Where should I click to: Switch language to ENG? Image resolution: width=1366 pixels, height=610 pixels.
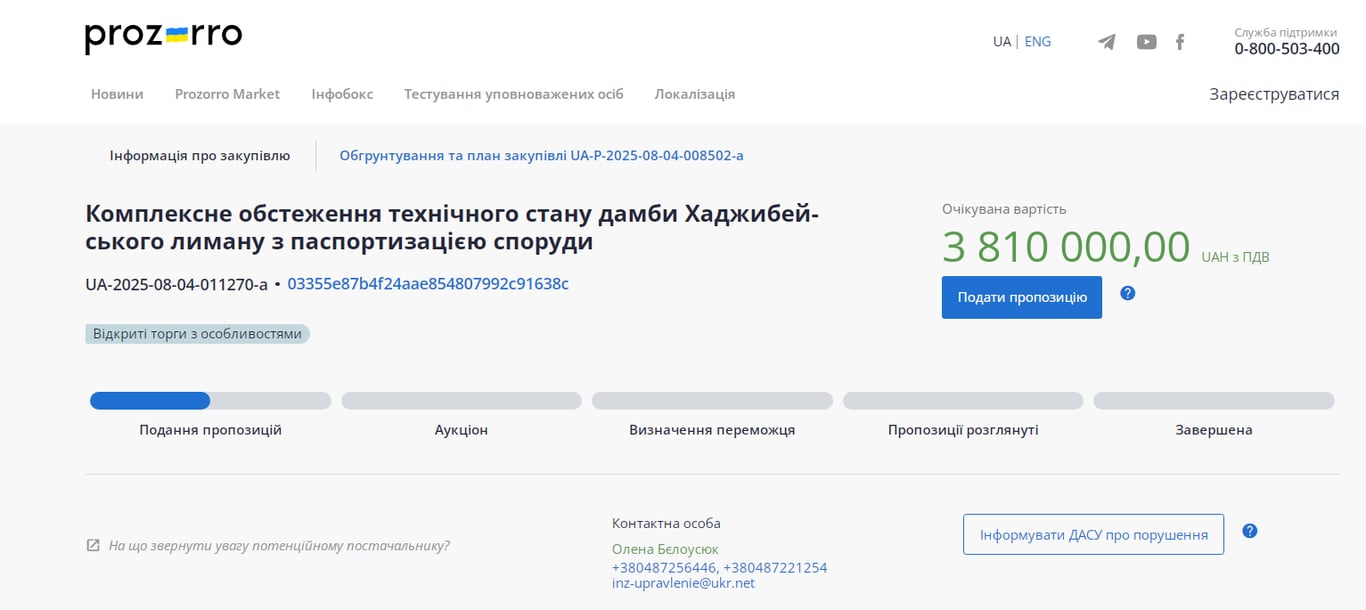pyautogui.click(x=1038, y=42)
